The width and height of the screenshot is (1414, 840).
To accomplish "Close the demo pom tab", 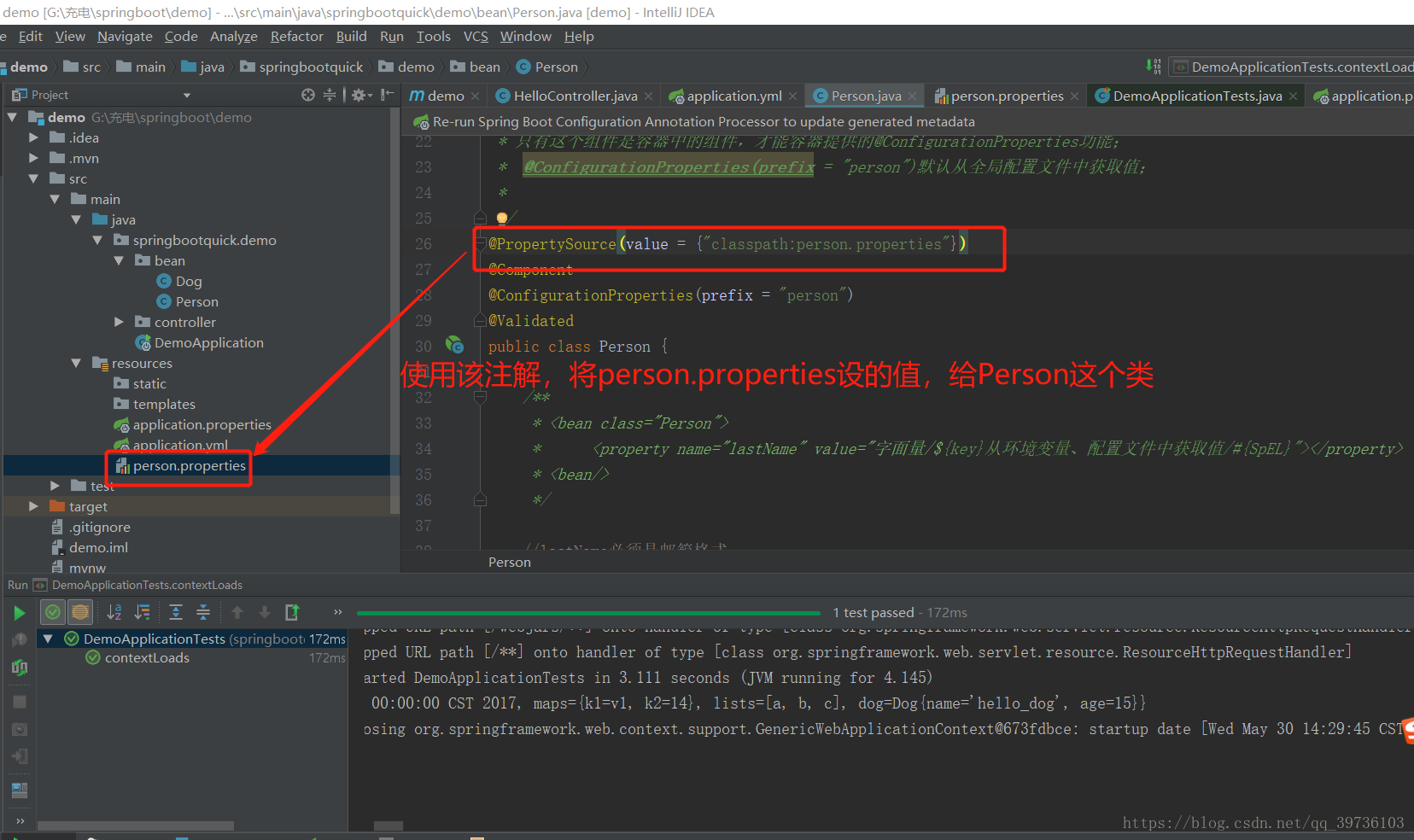I will 476,96.
